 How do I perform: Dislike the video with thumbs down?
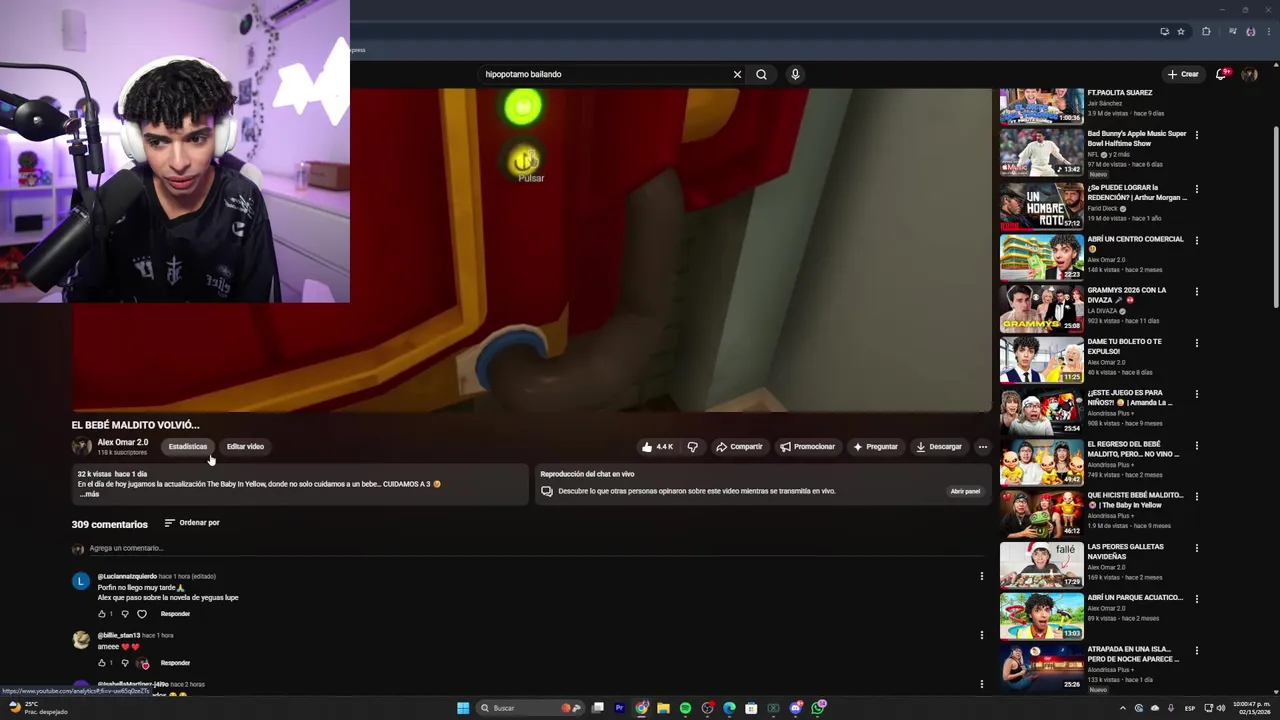point(692,447)
